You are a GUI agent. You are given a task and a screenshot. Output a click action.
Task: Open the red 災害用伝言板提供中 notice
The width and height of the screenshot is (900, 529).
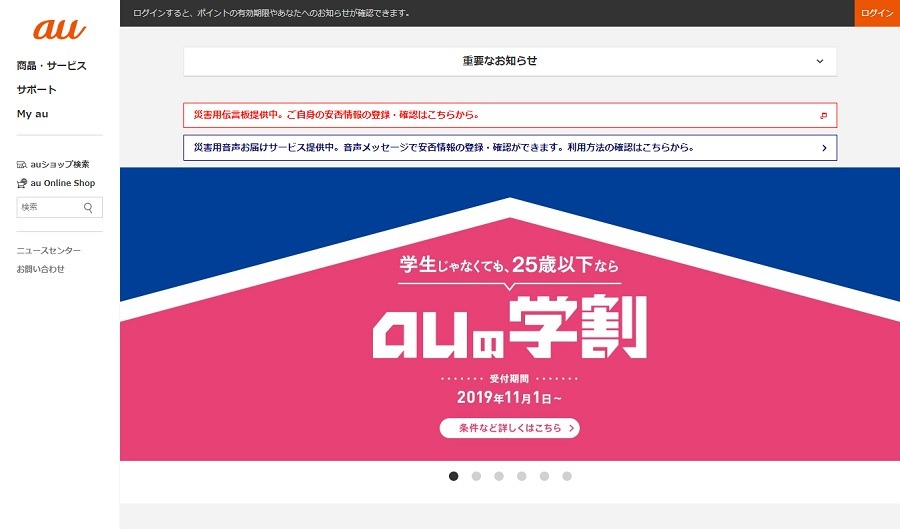510,115
